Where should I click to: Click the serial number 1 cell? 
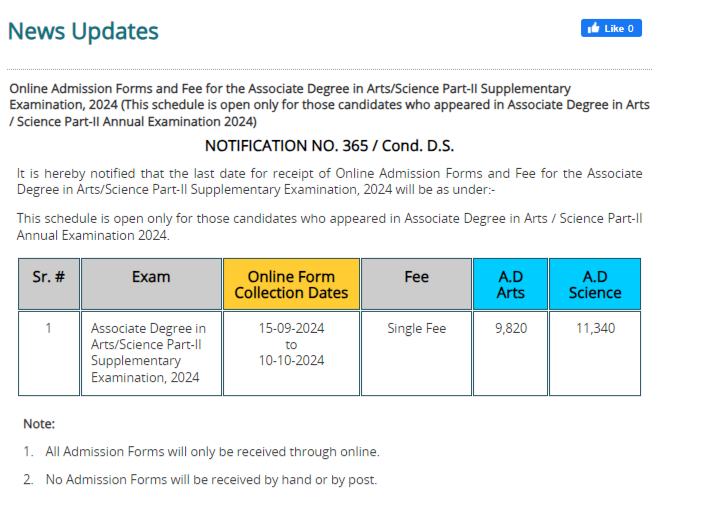48,328
